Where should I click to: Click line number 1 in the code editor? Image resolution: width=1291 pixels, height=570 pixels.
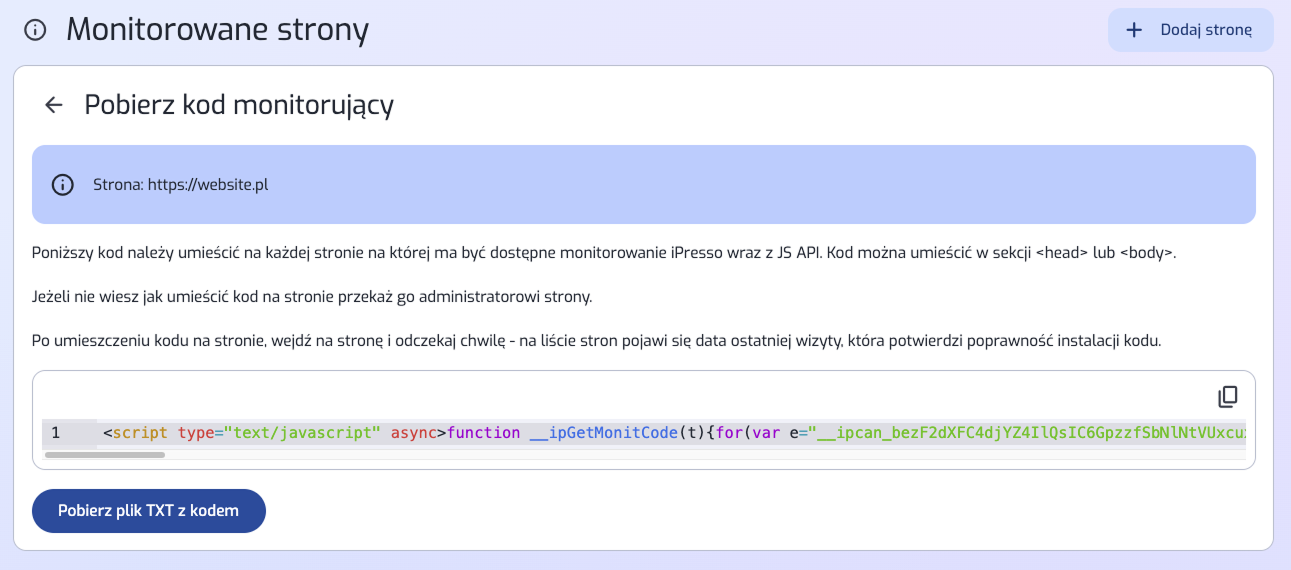click(x=56, y=433)
